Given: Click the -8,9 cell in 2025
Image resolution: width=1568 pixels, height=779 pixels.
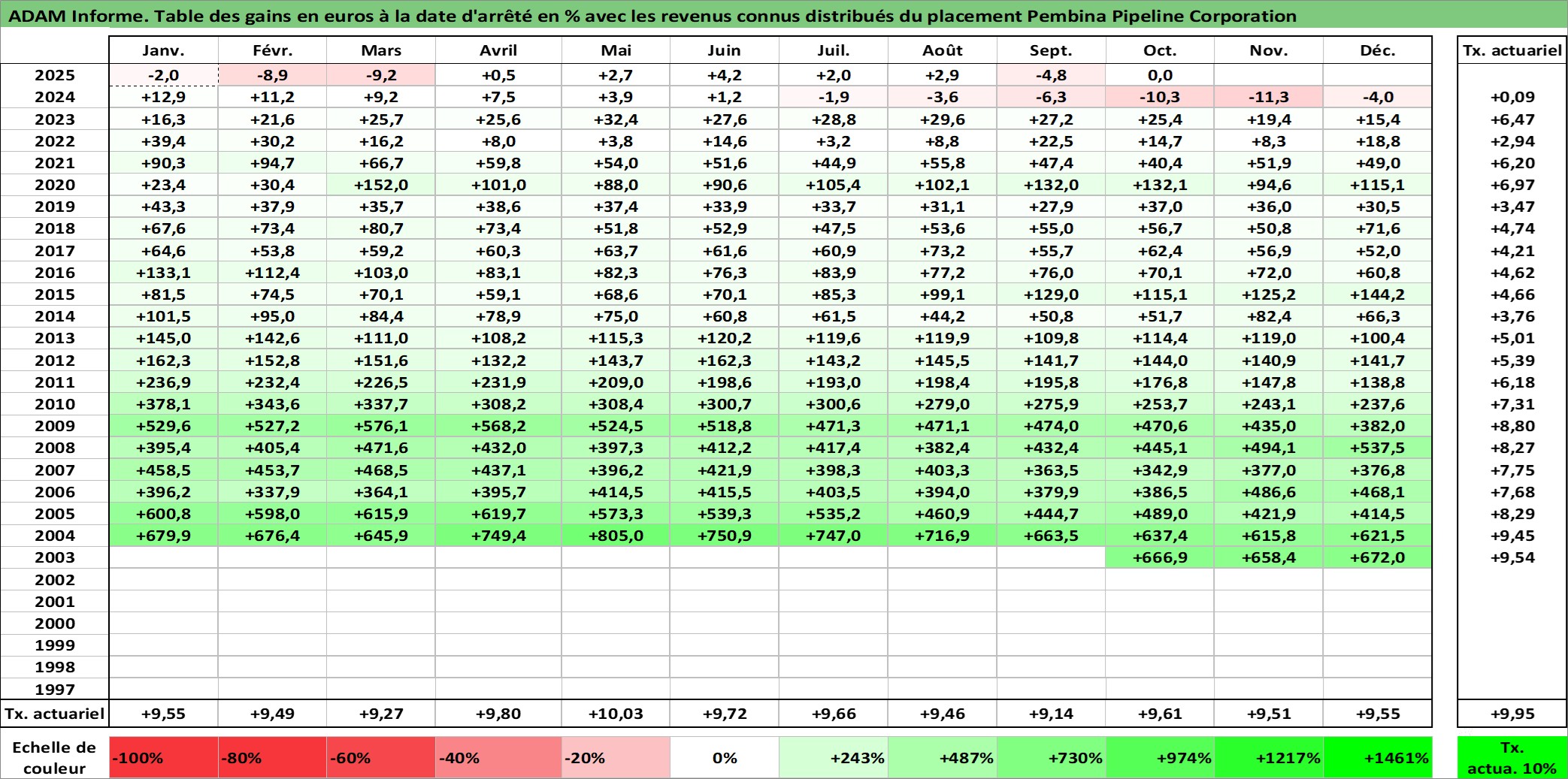Looking at the screenshot, I should (272, 75).
